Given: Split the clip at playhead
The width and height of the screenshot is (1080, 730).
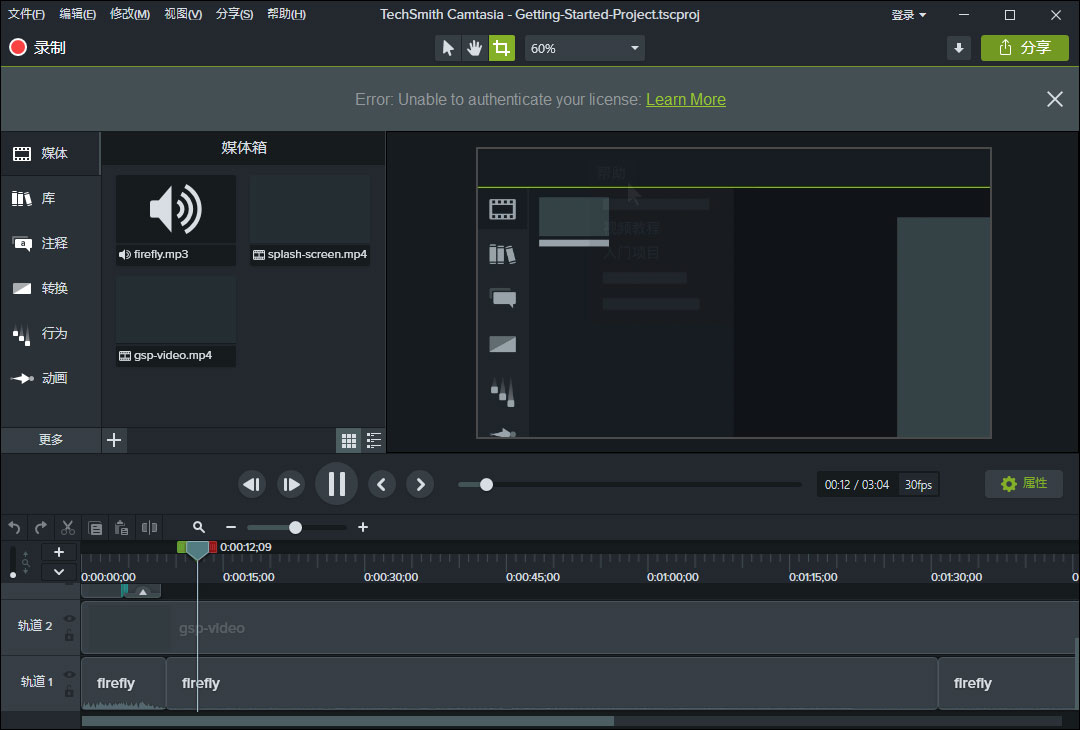Looking at the screenshot, I should [149, 527].
